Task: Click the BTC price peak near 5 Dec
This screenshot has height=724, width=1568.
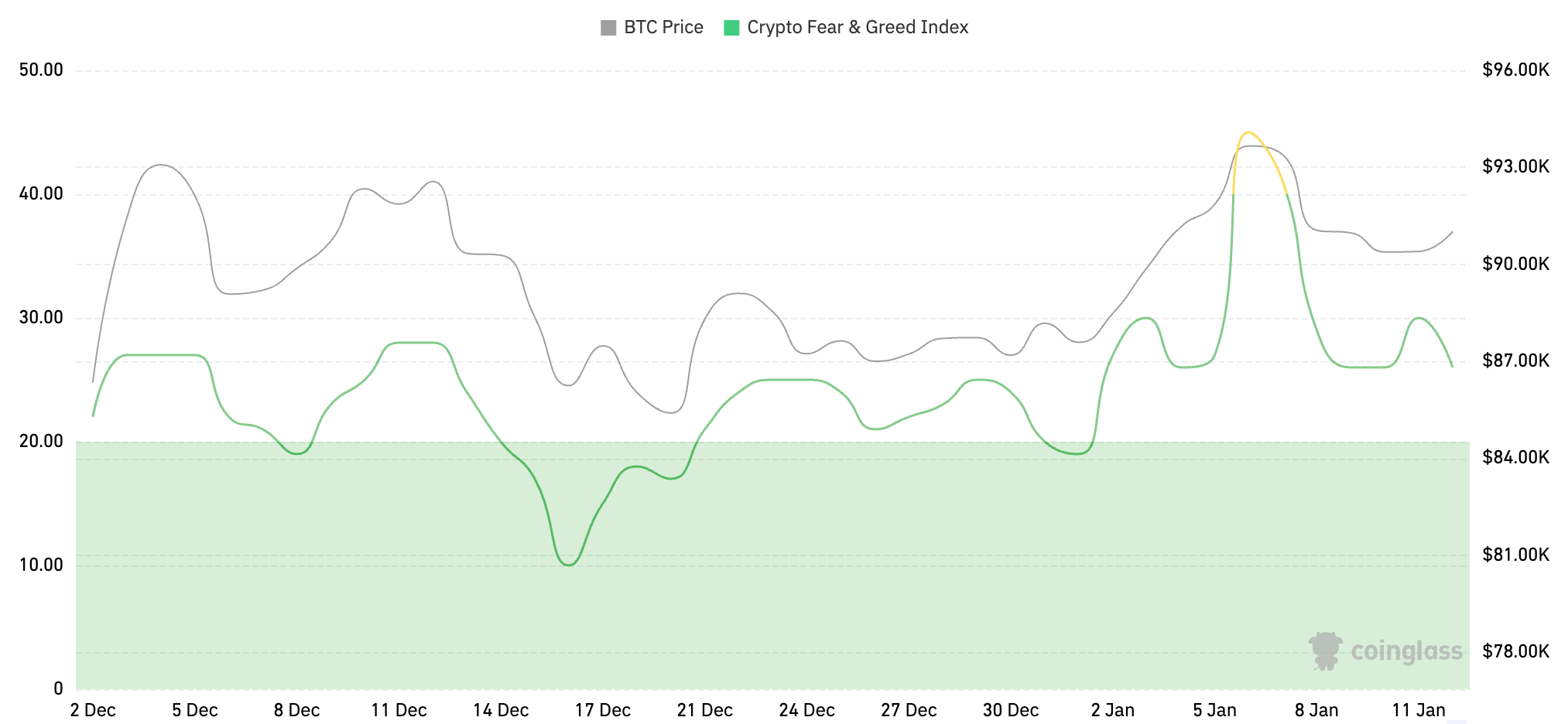Action: pos(160,165)
